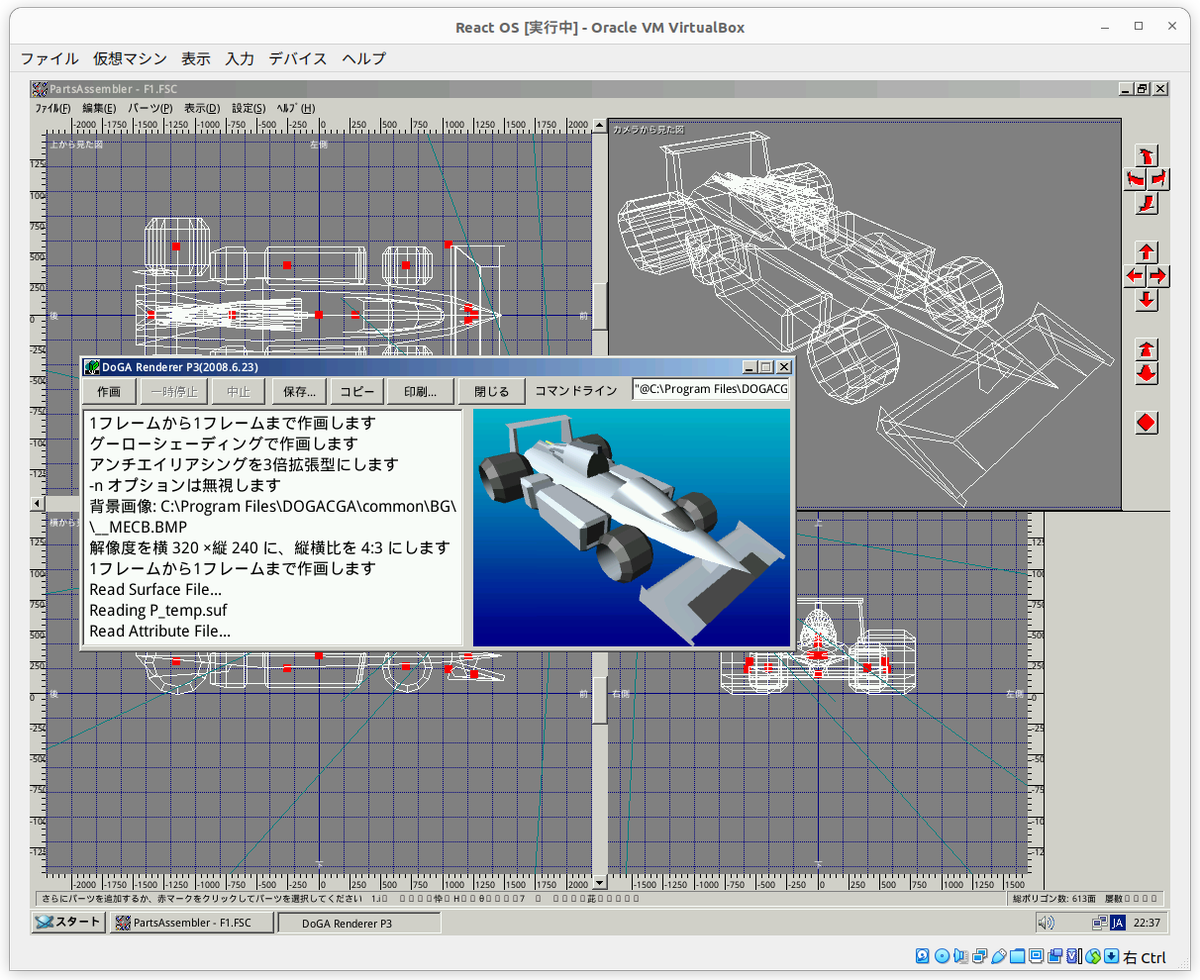Click the スタート start button
Image resolution: width=1200 pixels, height=980 pixels.
(69, 922)
